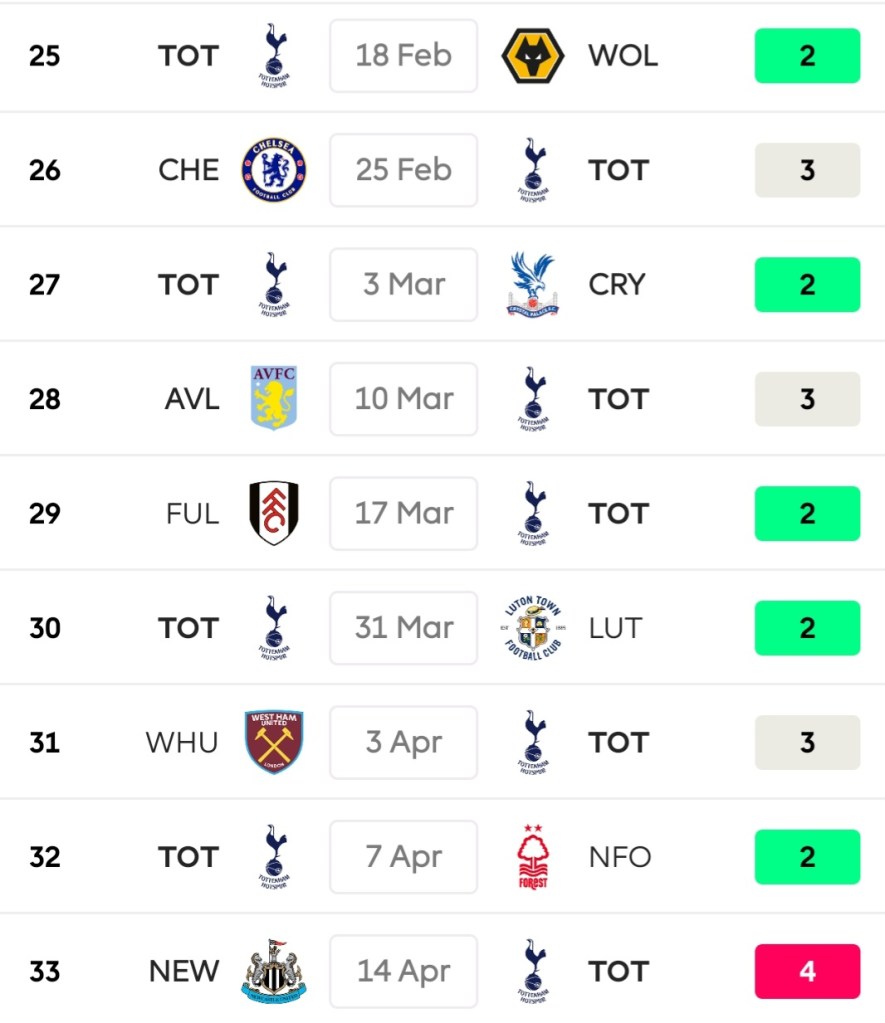Select the 14 Apr date box
The height and width of the screenshot is (1023, 885).
[404, 971]
